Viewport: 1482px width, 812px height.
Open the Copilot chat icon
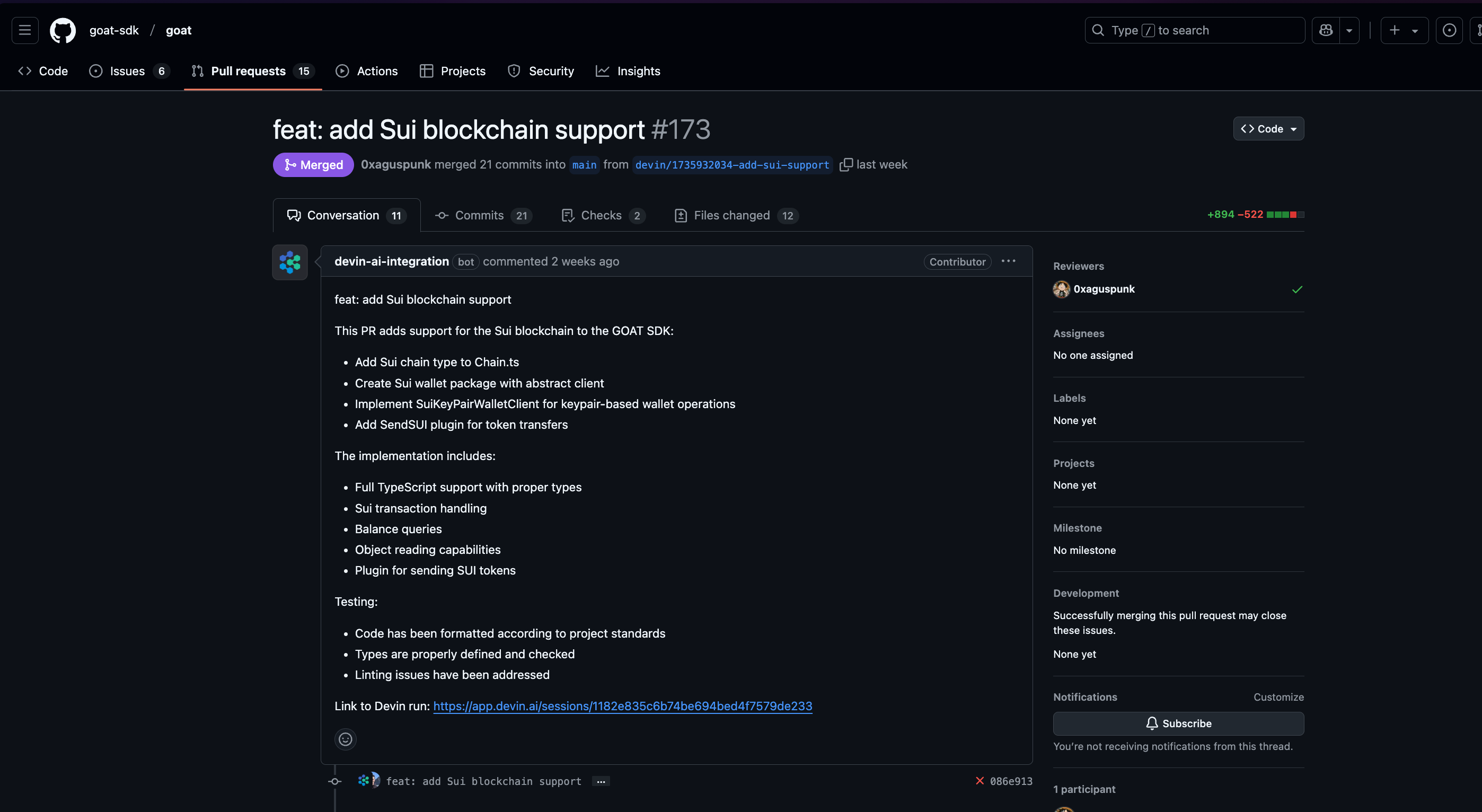(x=1326, y=30)
